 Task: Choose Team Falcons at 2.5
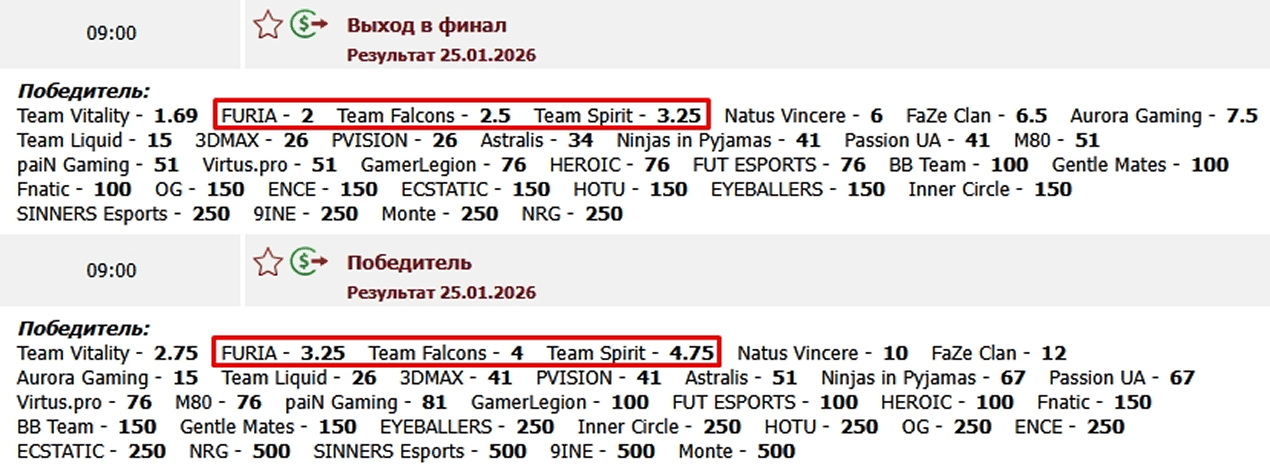(495, 115)
